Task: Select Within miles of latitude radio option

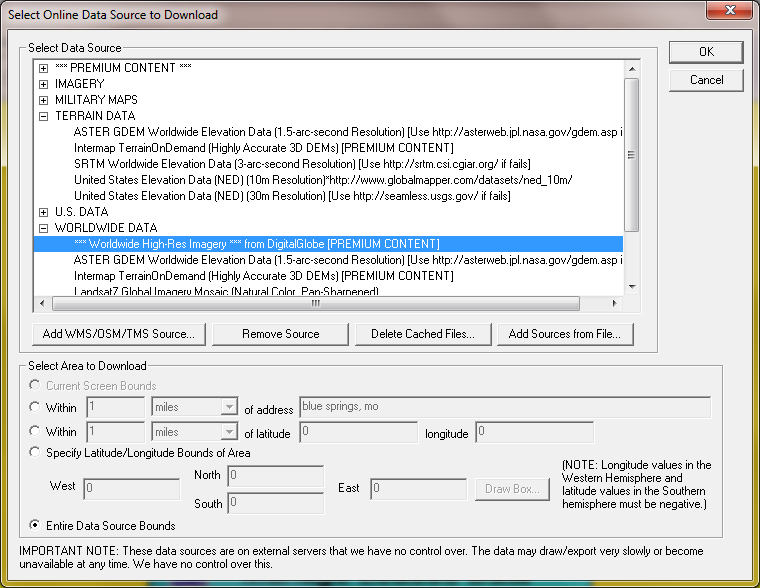Action: 36,432
